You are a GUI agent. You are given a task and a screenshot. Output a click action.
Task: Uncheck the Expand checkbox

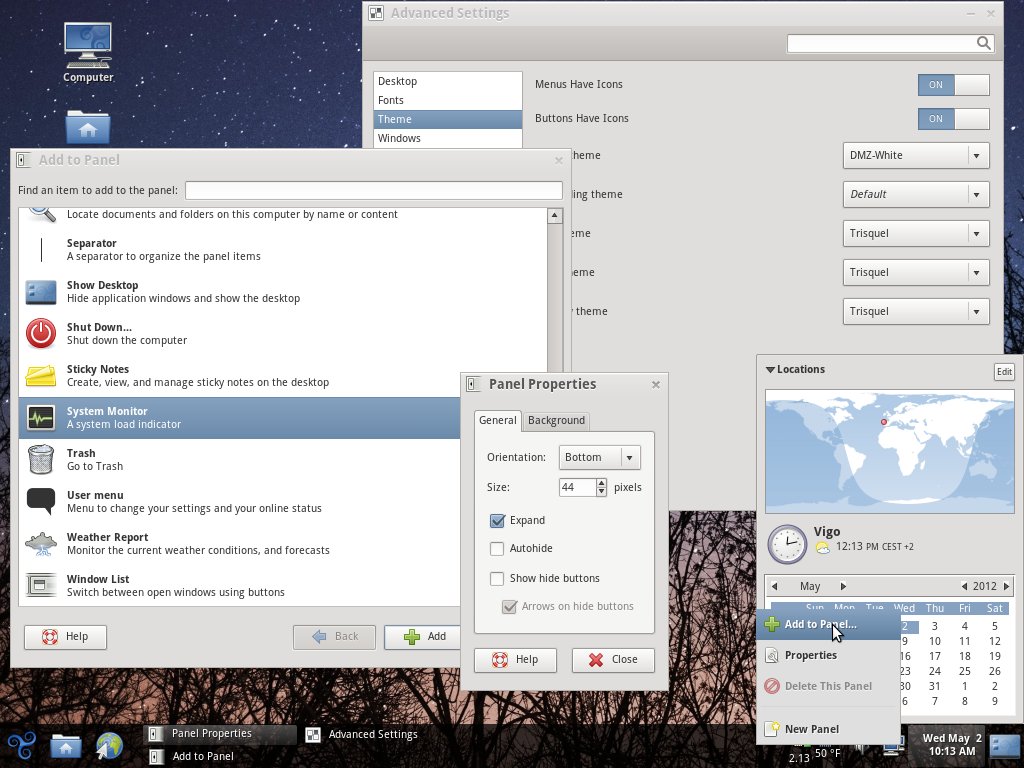[x=497, y=521]
